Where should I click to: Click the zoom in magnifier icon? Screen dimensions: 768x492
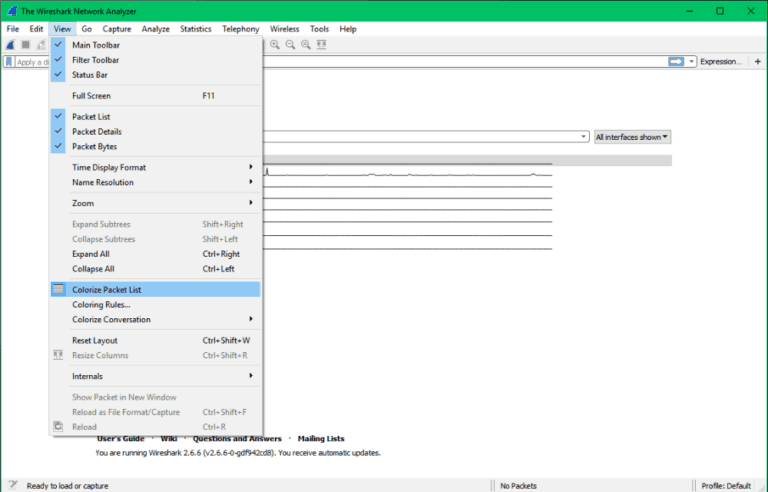[x=275, y=45]
